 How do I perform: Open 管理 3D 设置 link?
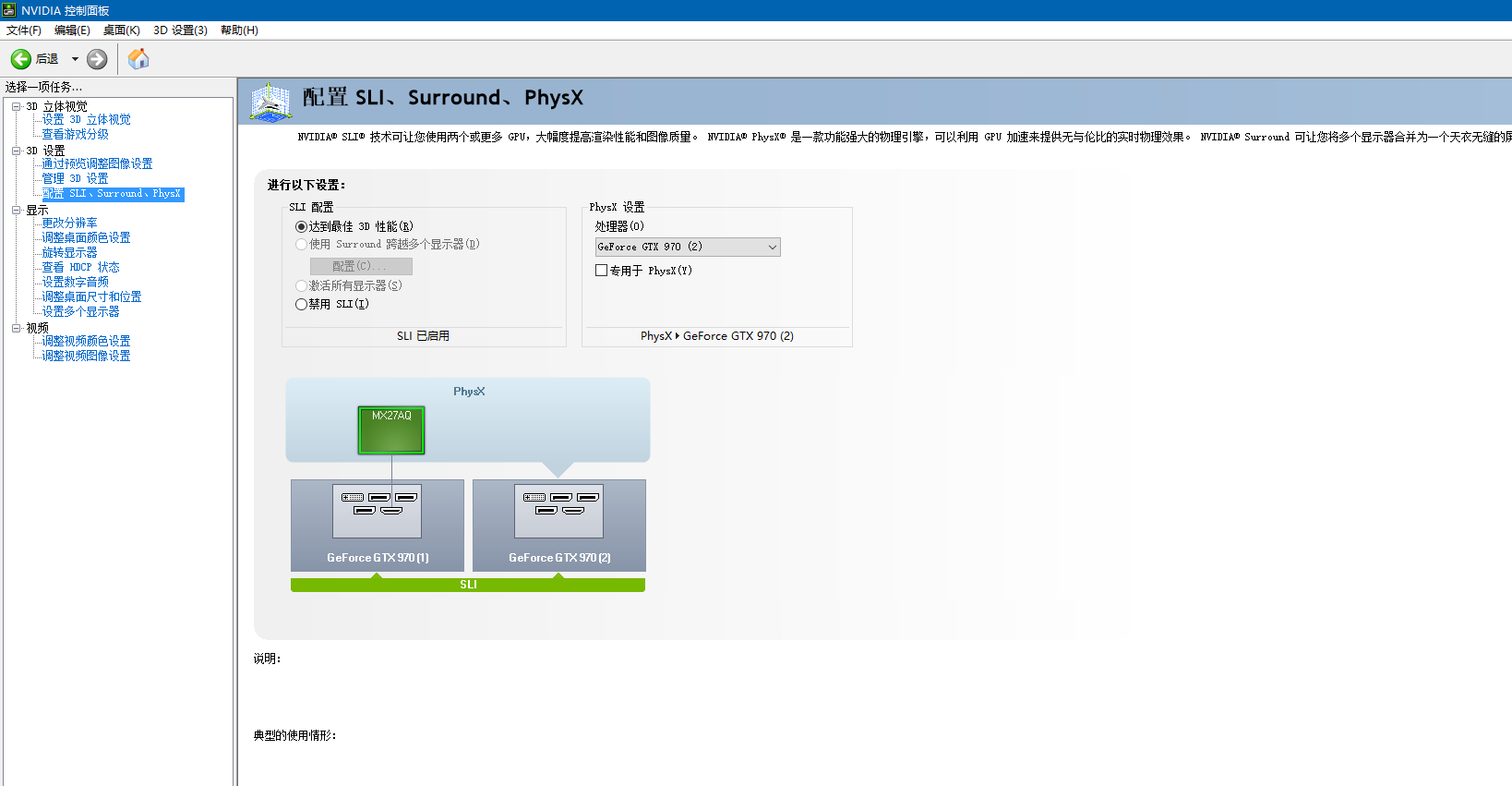pyautogui.click(x=76, y=178)
